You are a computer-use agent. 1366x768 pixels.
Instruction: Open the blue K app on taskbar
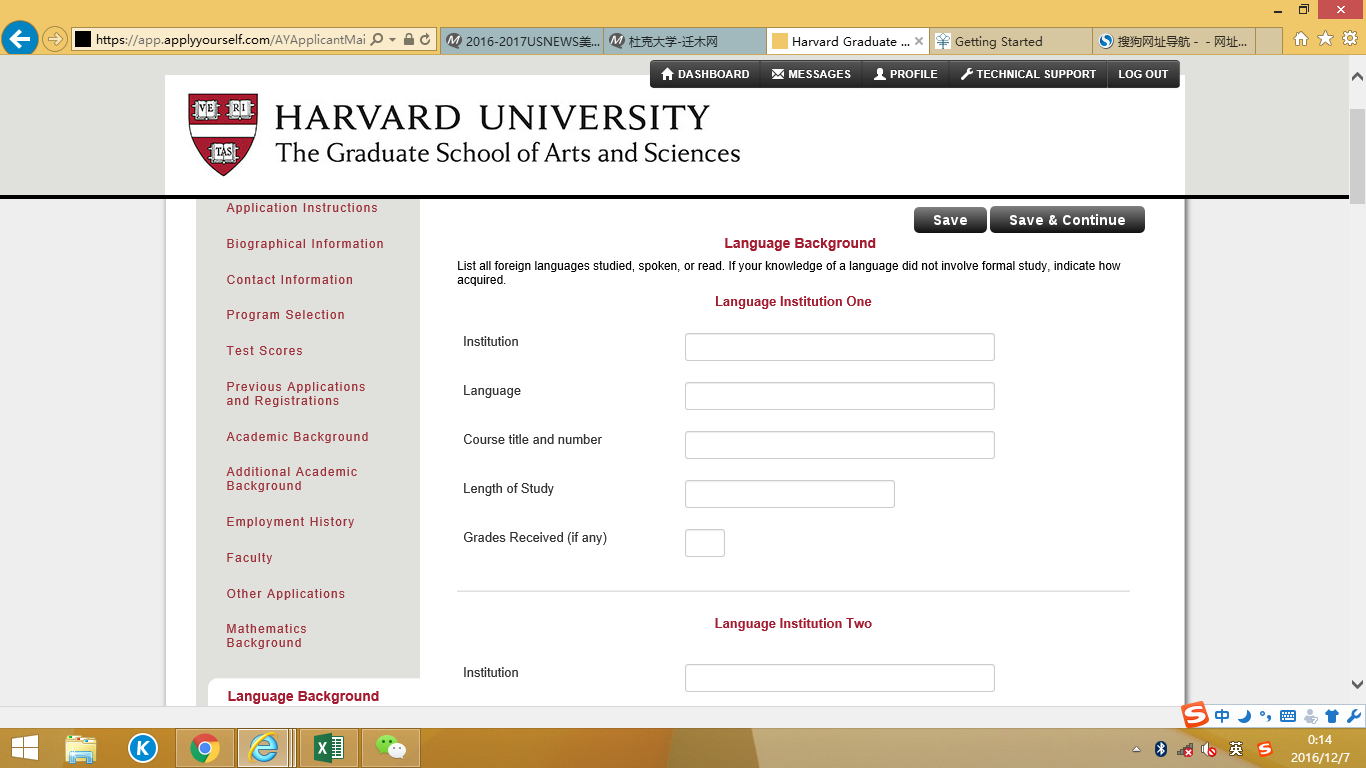[x=144, y=748]
